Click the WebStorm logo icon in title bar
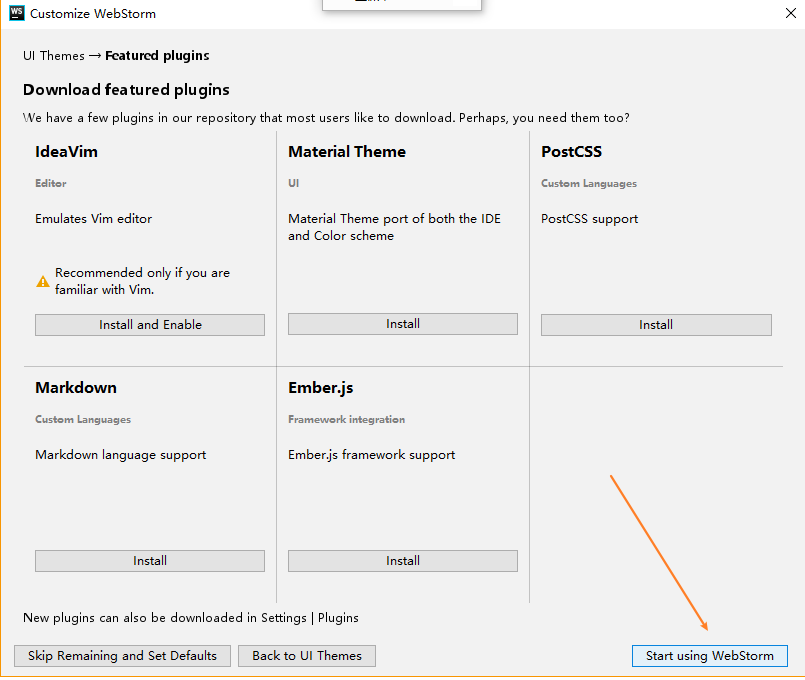805x680 pixels. [17, 13]
